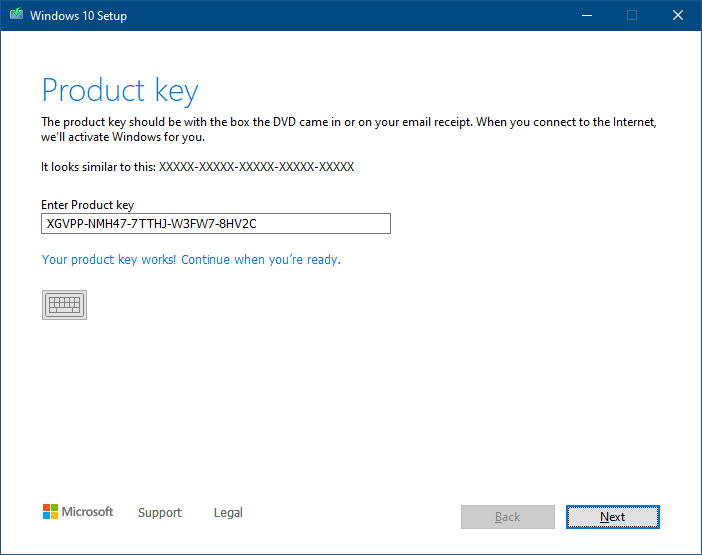Open the Support link
The image size is (702, 555).
pyautogui.click(x=160, y=512)
